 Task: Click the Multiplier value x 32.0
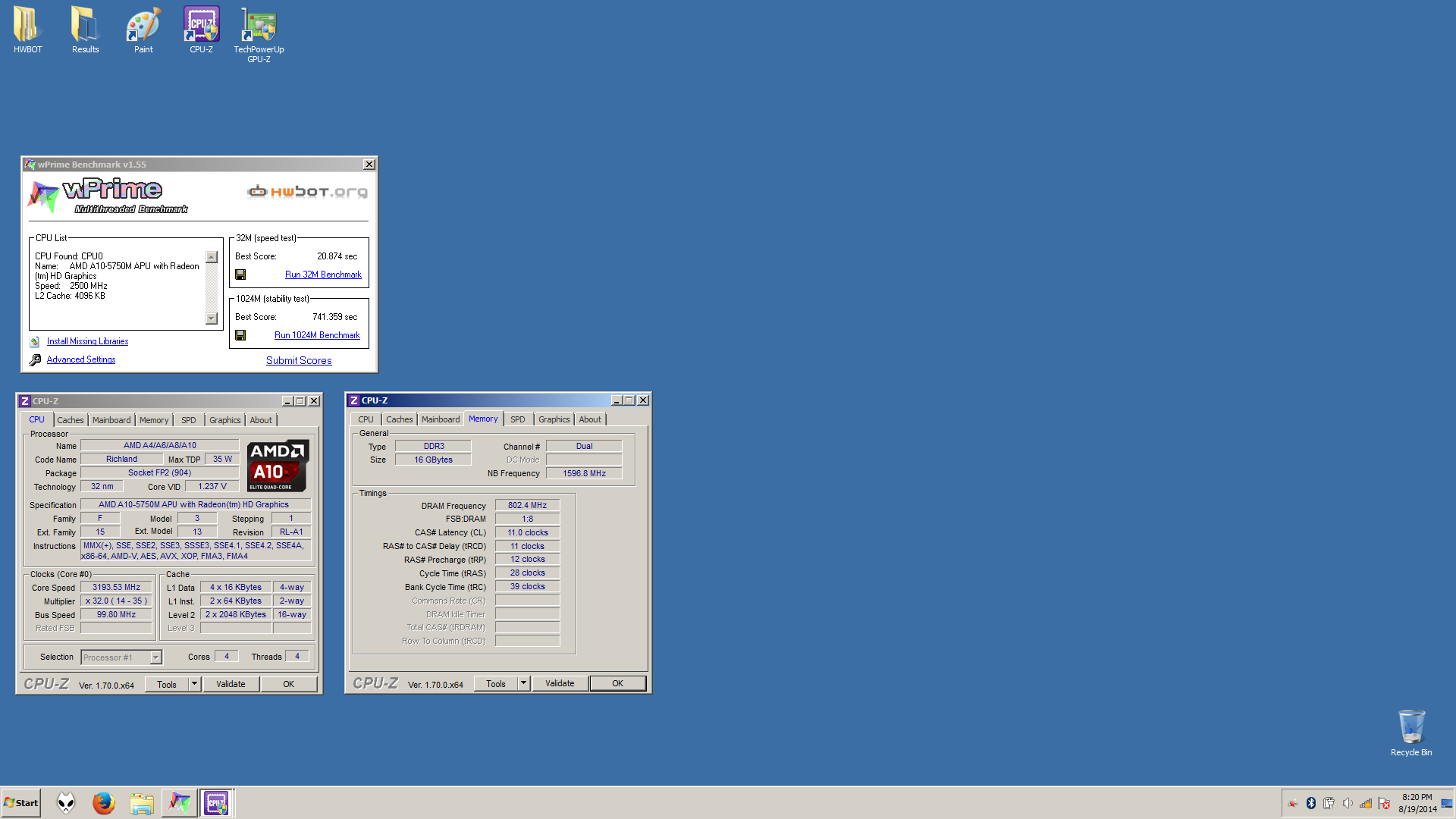117,601
